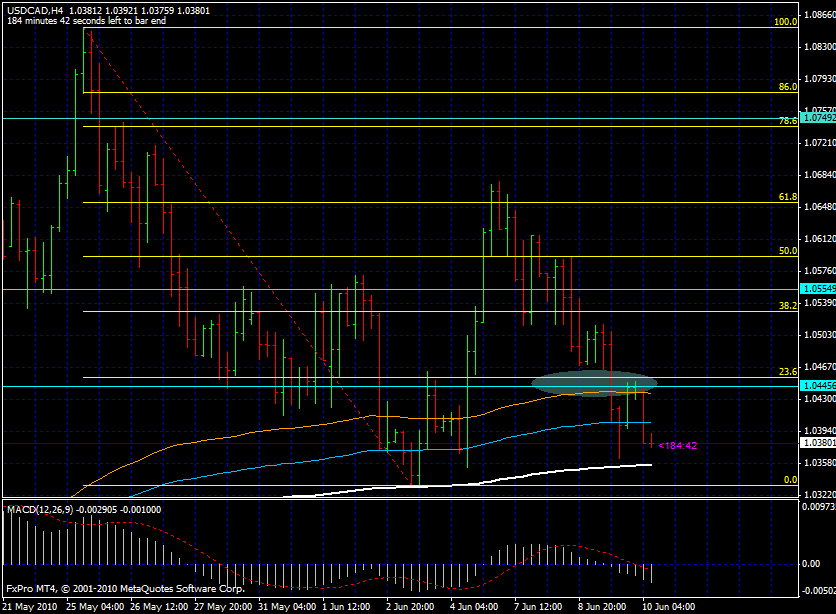
Task: Click the MACD 0.00 axis value
Action: [x=811, y=564]
